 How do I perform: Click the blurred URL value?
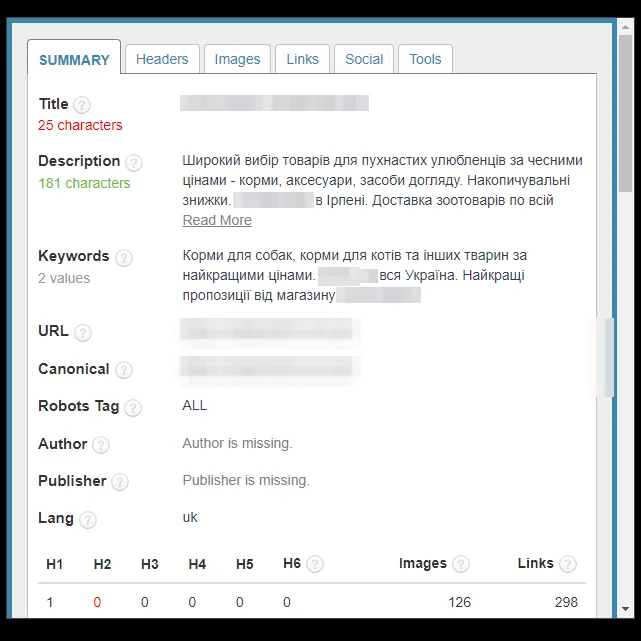click(267, 329)
